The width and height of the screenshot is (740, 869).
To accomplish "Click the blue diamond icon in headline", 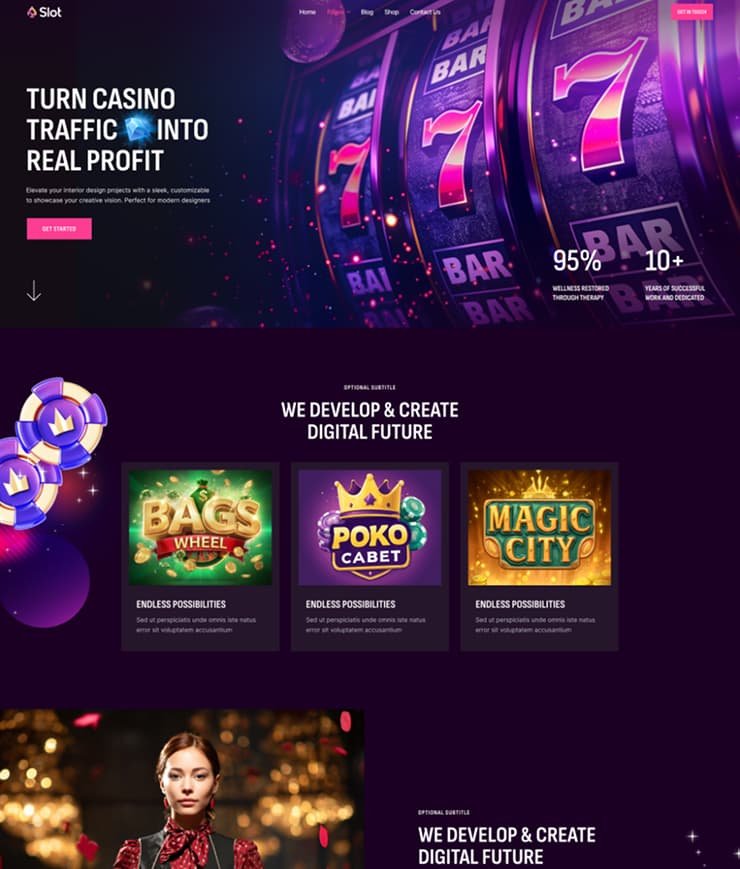I will click(137, 129).
